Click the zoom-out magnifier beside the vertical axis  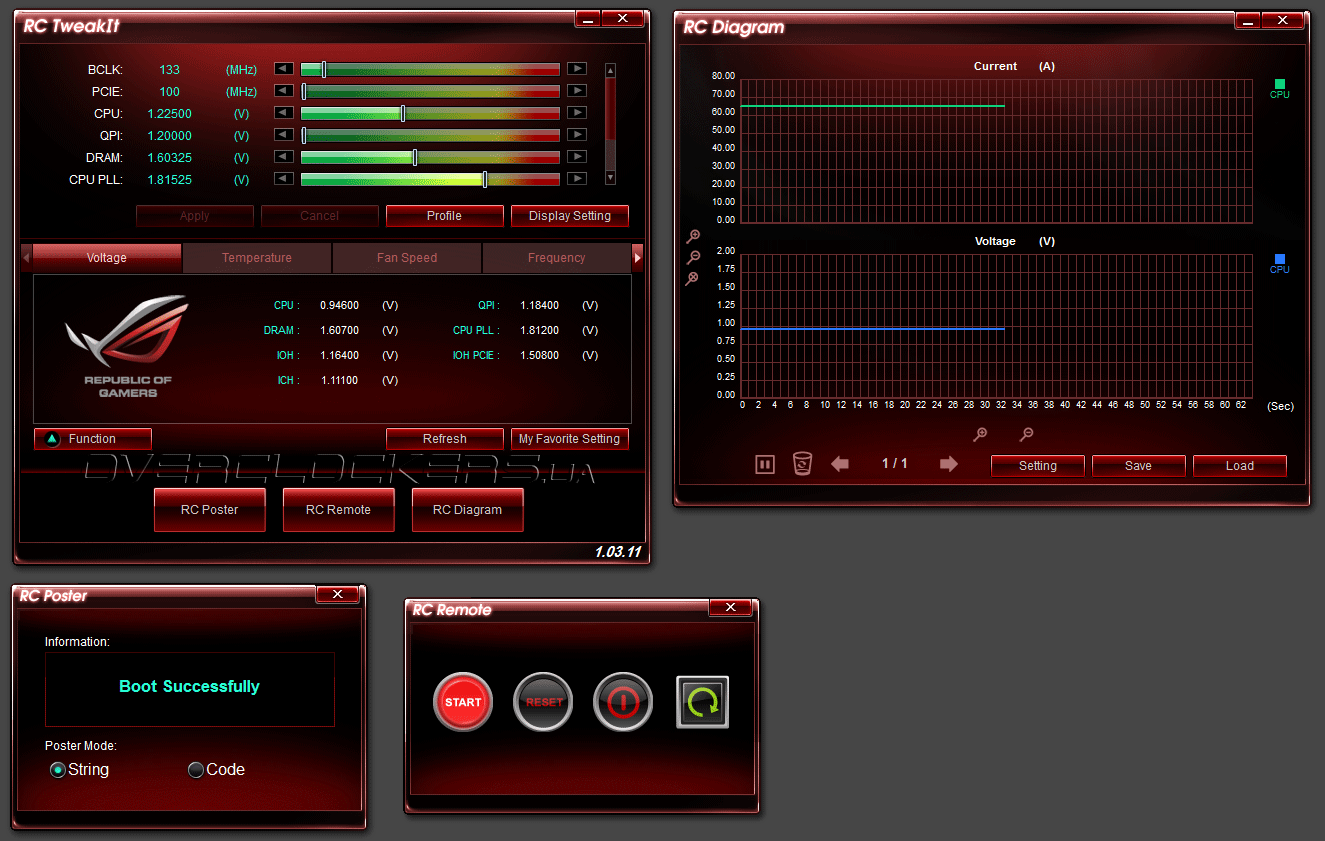[x=693, y=258]
